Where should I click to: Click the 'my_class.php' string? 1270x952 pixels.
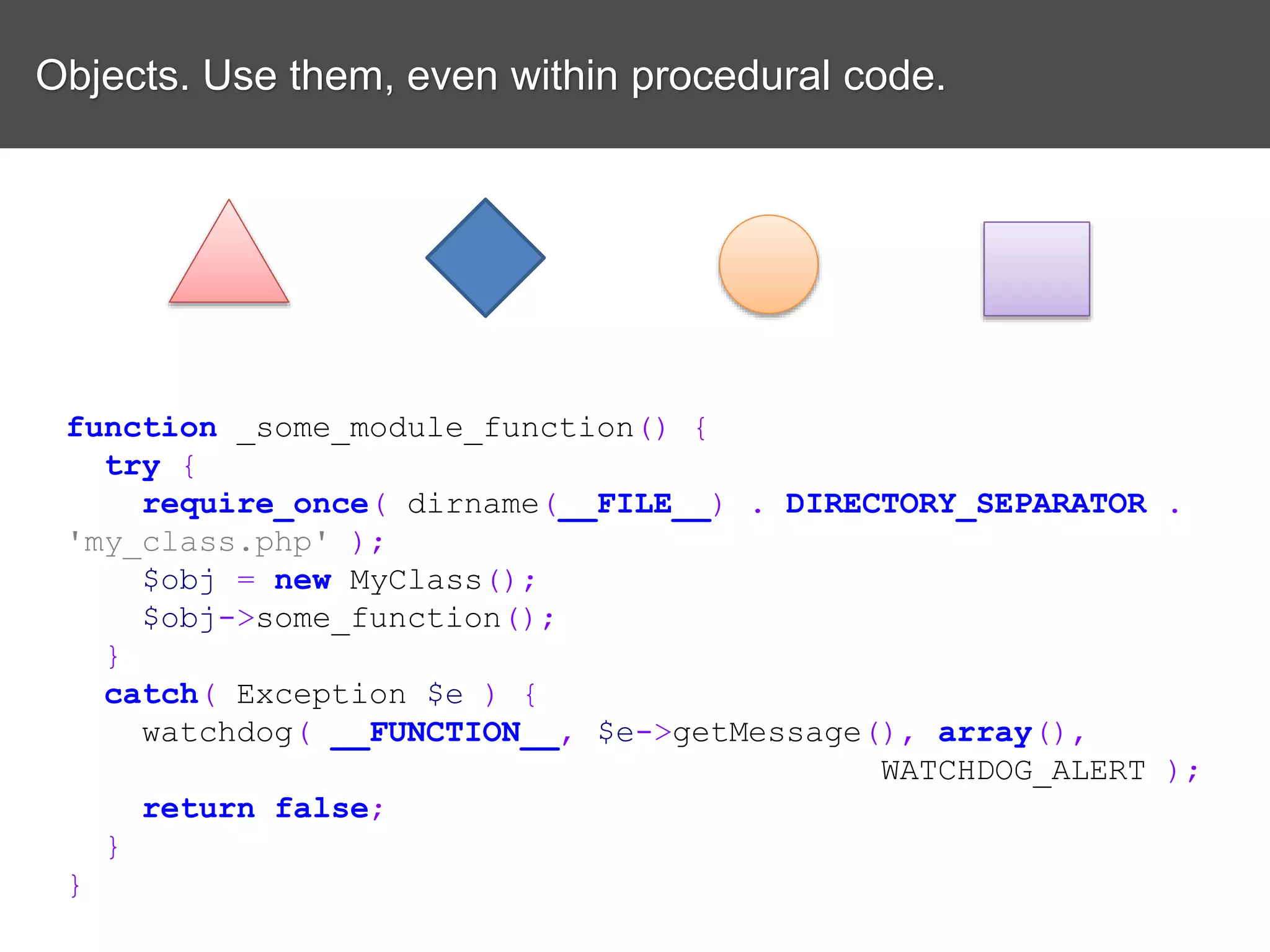click(x=197, y=543)
